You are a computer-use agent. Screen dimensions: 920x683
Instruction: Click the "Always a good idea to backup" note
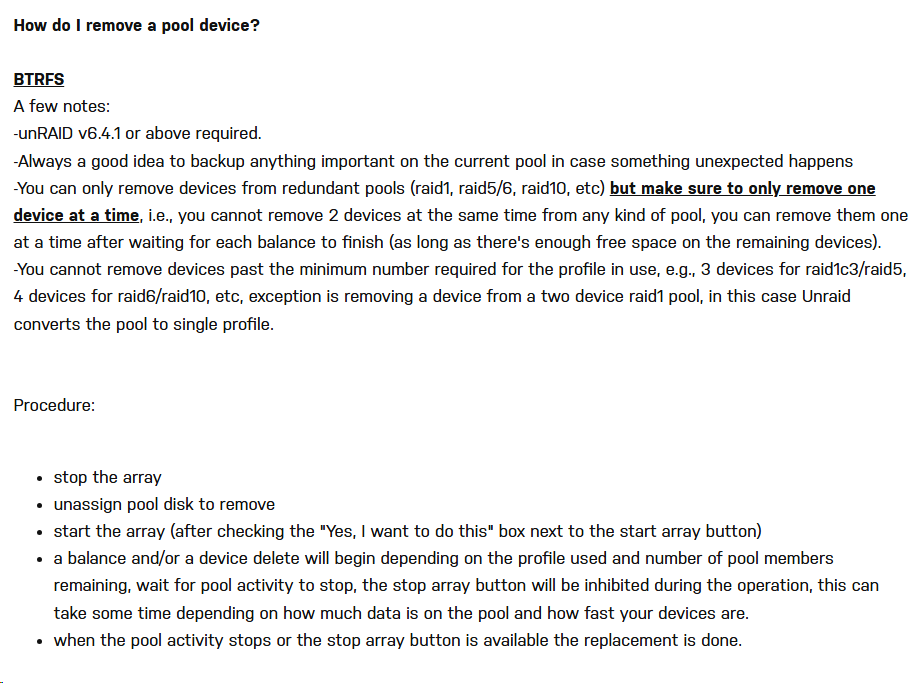tap(433, 161)
